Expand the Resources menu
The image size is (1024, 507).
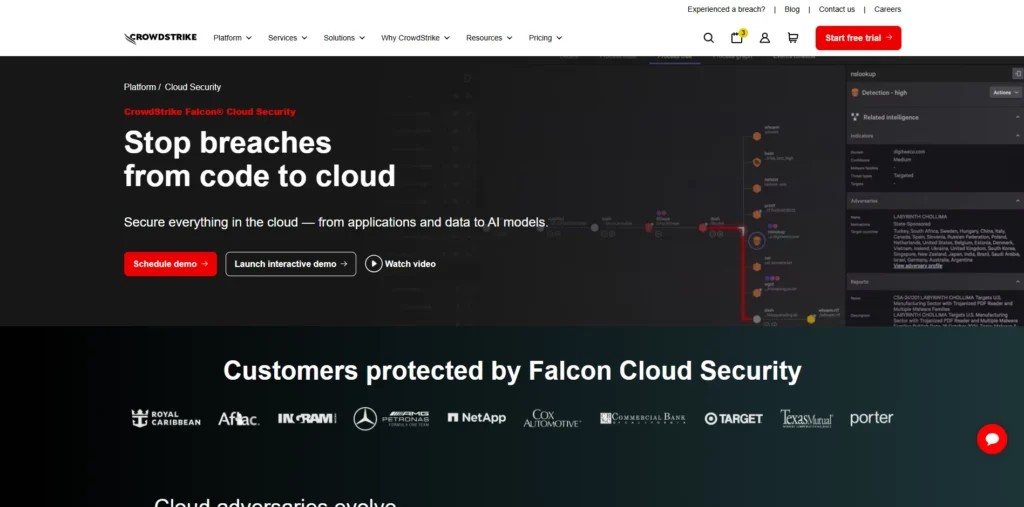489,38
